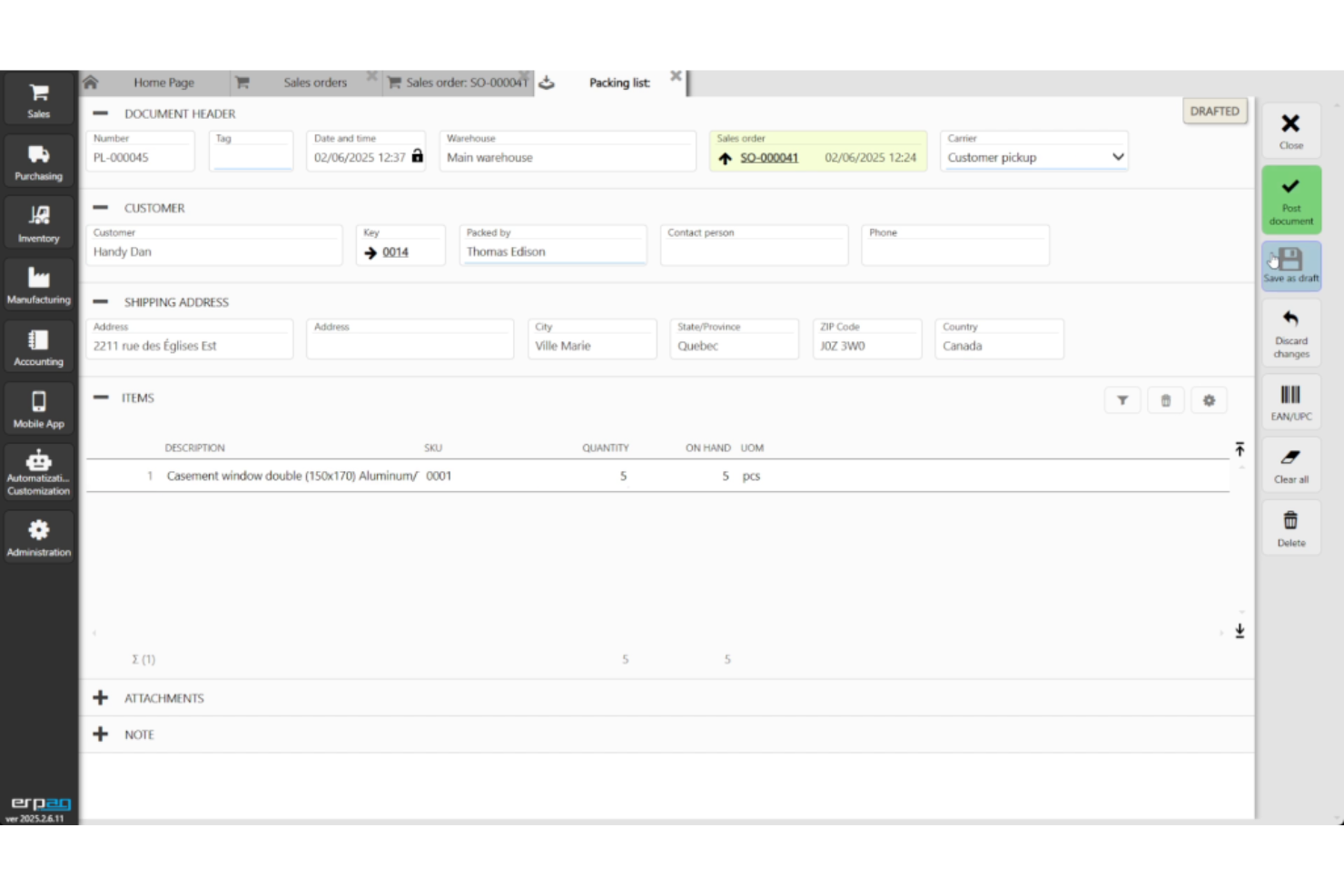Image resolution: width=1344 pixels, height=896 pixels.
Task: Select the Purchasing module icon
Action: coord(37,160)
